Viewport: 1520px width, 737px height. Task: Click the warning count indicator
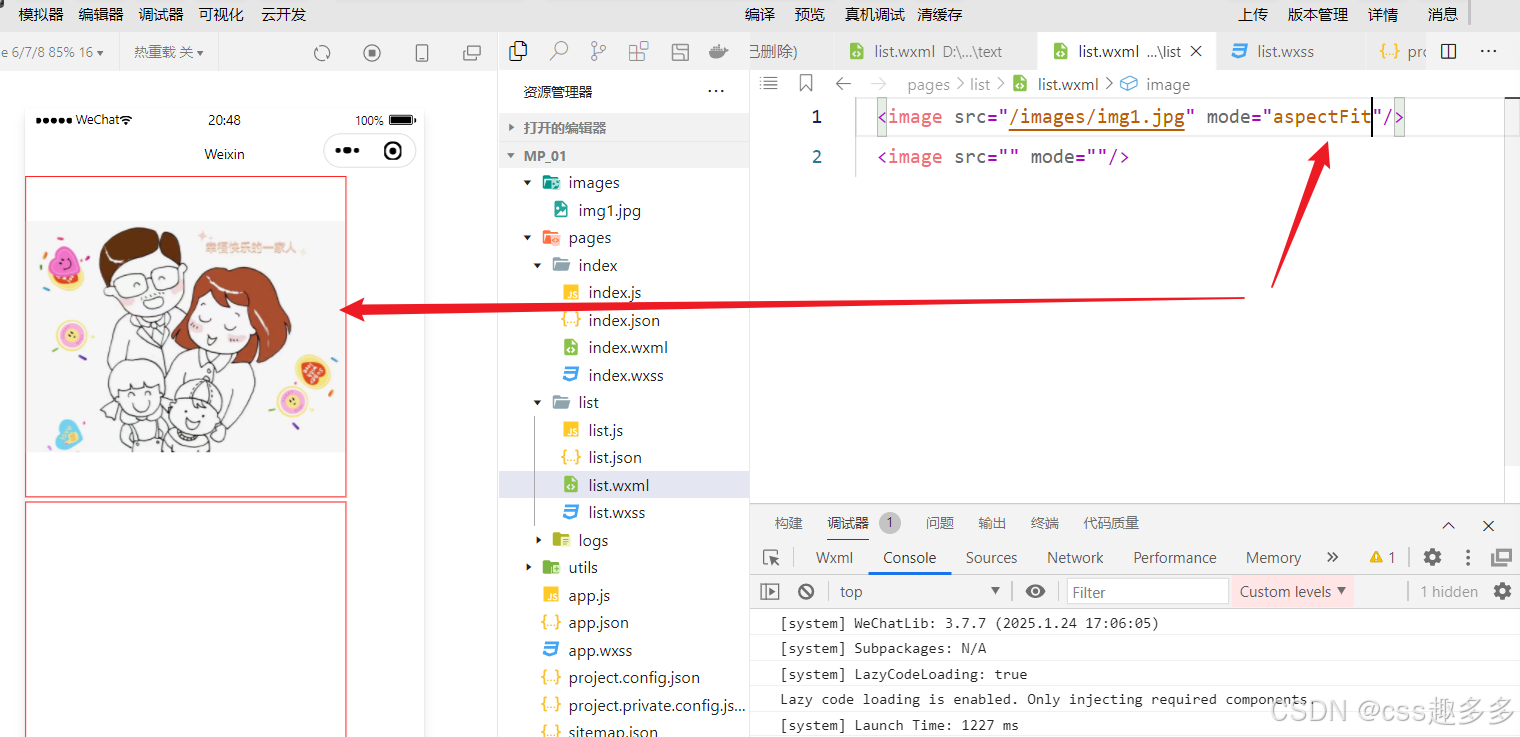(x=1382, y=557)
